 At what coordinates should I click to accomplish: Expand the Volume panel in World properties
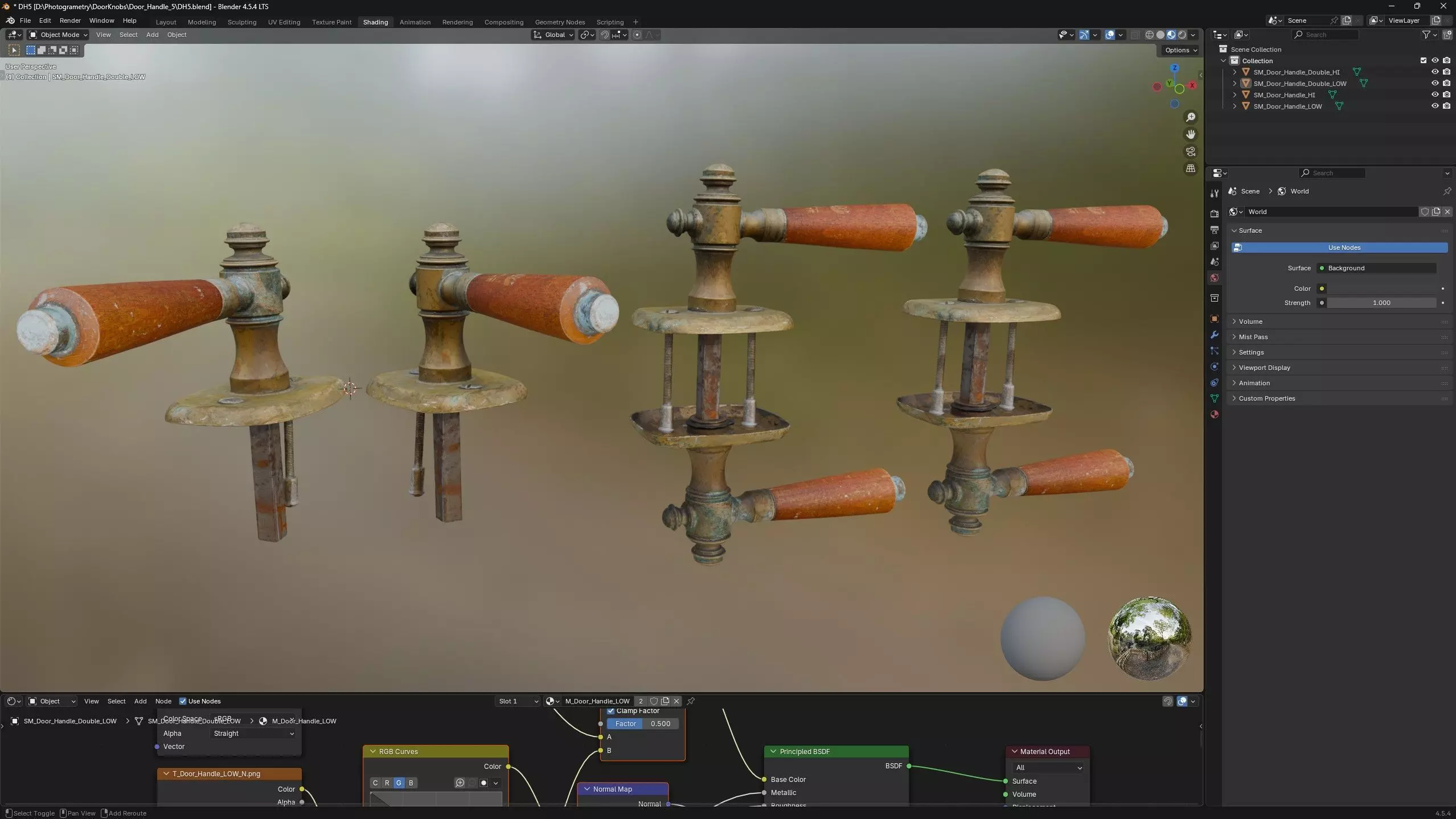[1250, 322]
